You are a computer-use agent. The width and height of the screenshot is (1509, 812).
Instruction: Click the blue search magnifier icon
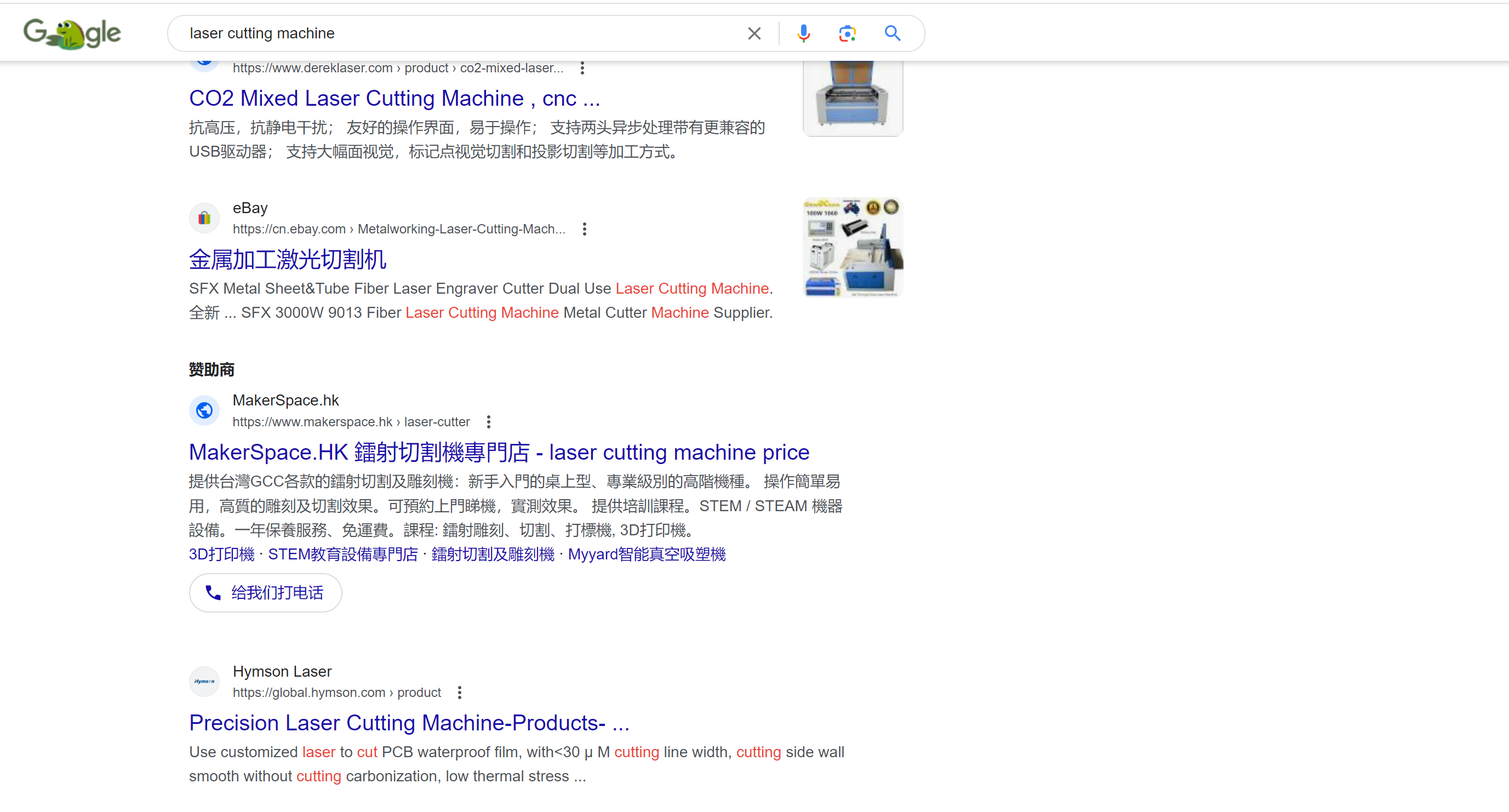tap(892, 33)
